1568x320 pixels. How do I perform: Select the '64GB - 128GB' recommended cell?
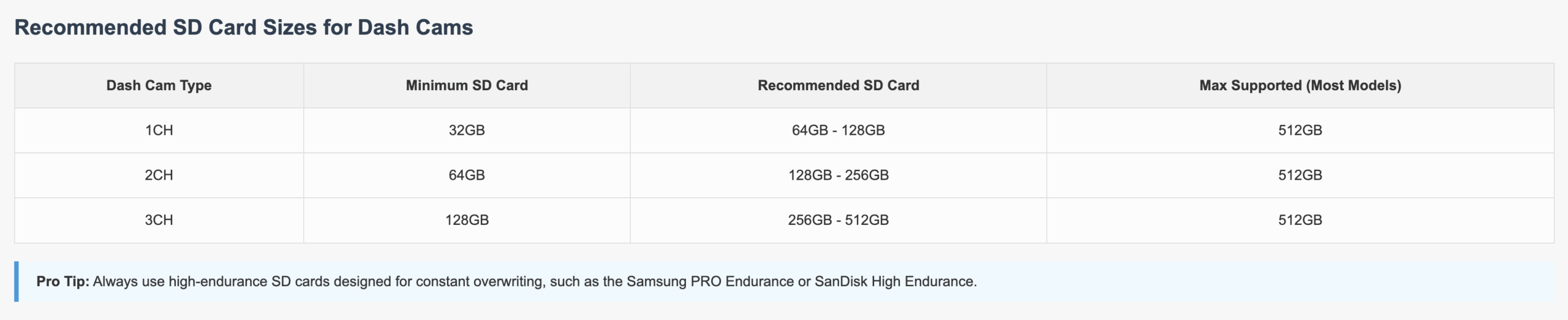839,130
